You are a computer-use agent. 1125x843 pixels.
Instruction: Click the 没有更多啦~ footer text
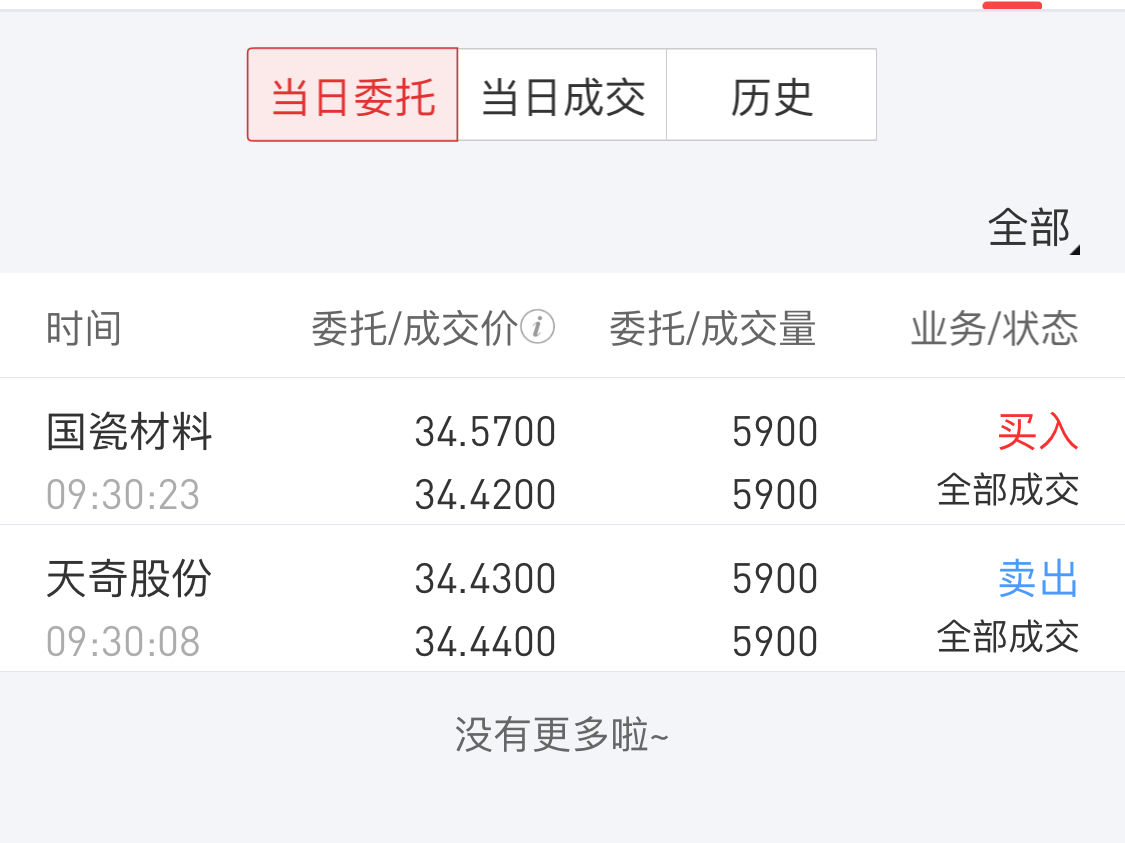click(562, 736)
